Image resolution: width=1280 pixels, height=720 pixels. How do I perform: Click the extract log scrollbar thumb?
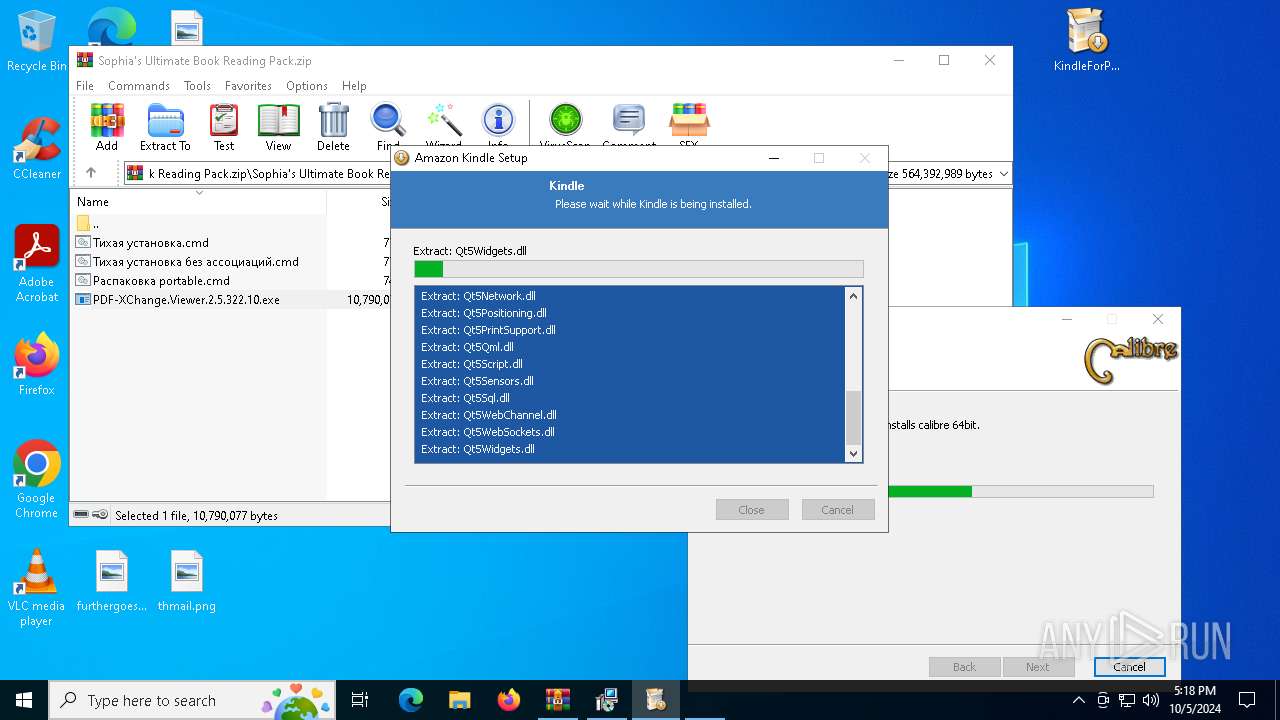(x=853, y=417)
